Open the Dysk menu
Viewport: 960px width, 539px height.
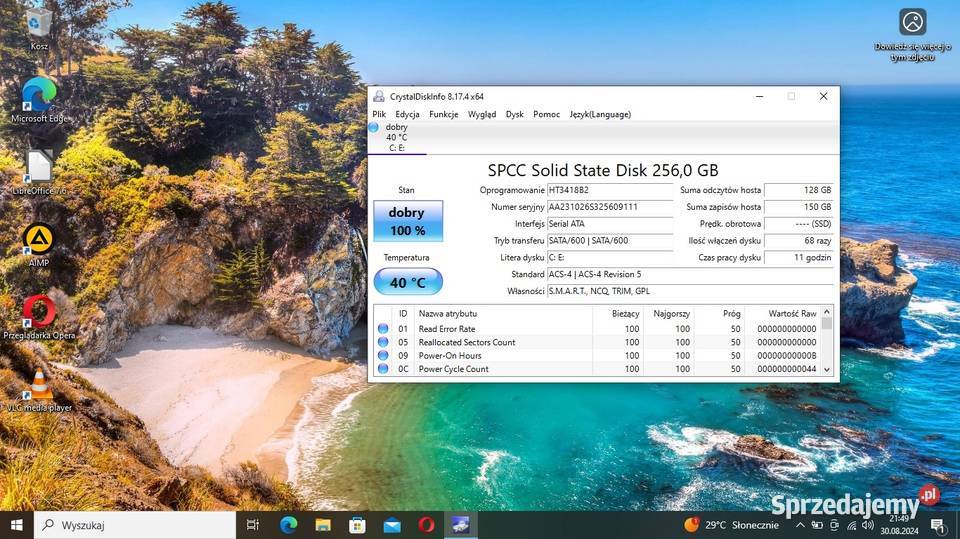(514, 114)
